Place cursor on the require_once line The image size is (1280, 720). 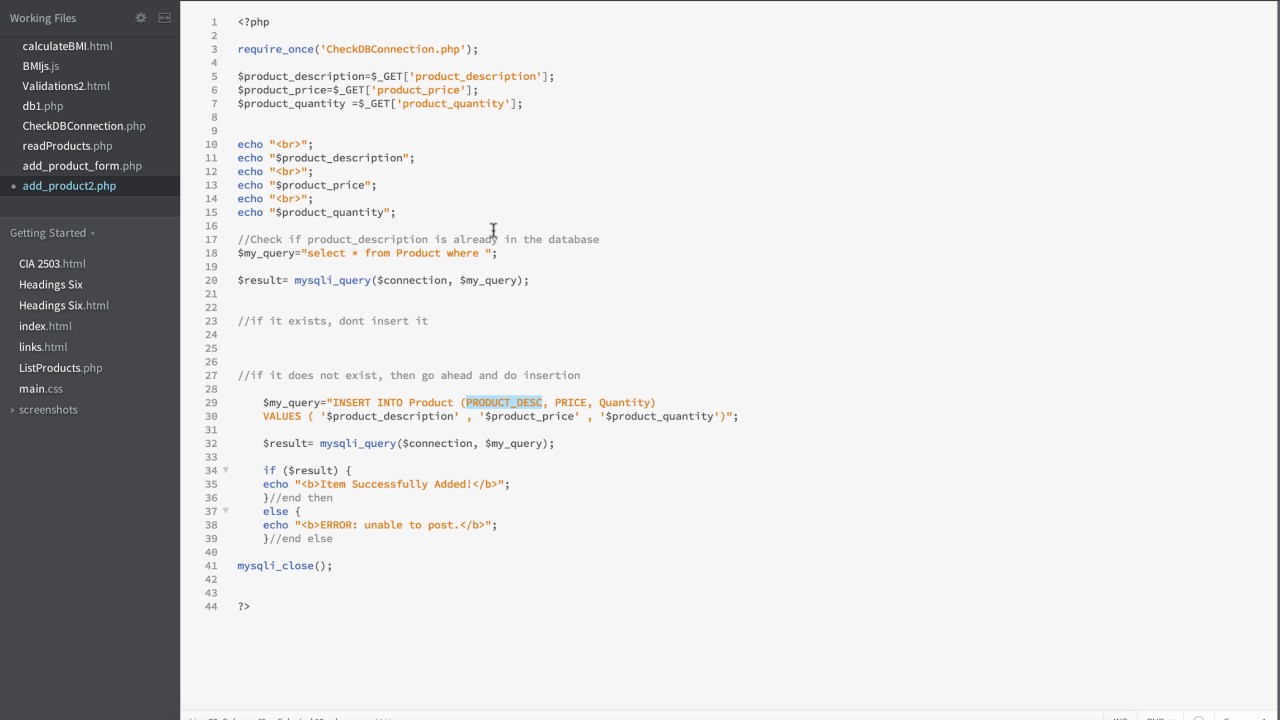[358, 49]
